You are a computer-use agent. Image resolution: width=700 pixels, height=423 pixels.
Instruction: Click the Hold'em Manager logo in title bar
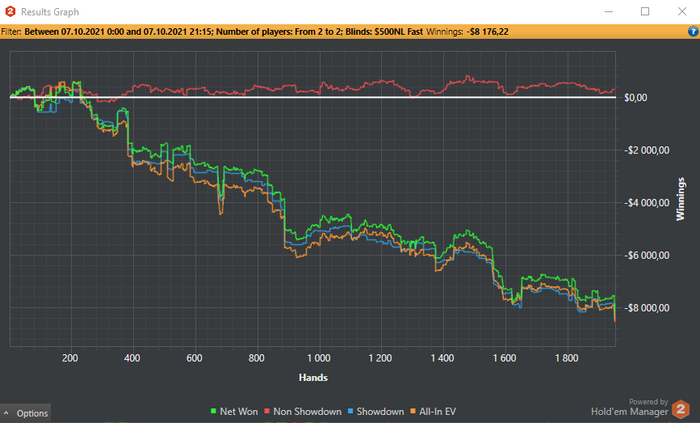(10, 12)
